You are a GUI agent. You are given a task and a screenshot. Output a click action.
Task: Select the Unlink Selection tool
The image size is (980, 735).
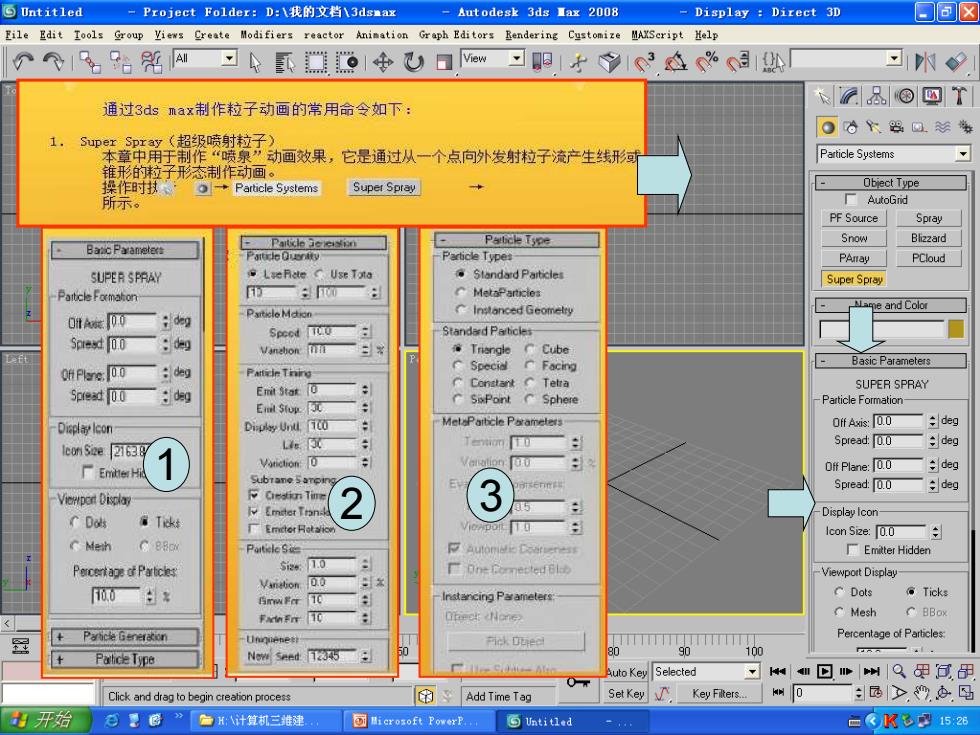pyautogui.click(x=121, y=62)
